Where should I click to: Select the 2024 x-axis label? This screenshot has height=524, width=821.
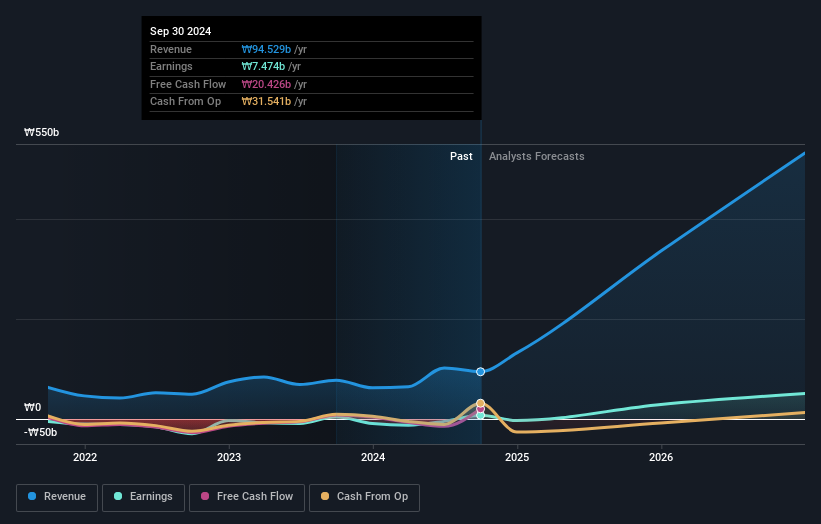pos(373,457)
